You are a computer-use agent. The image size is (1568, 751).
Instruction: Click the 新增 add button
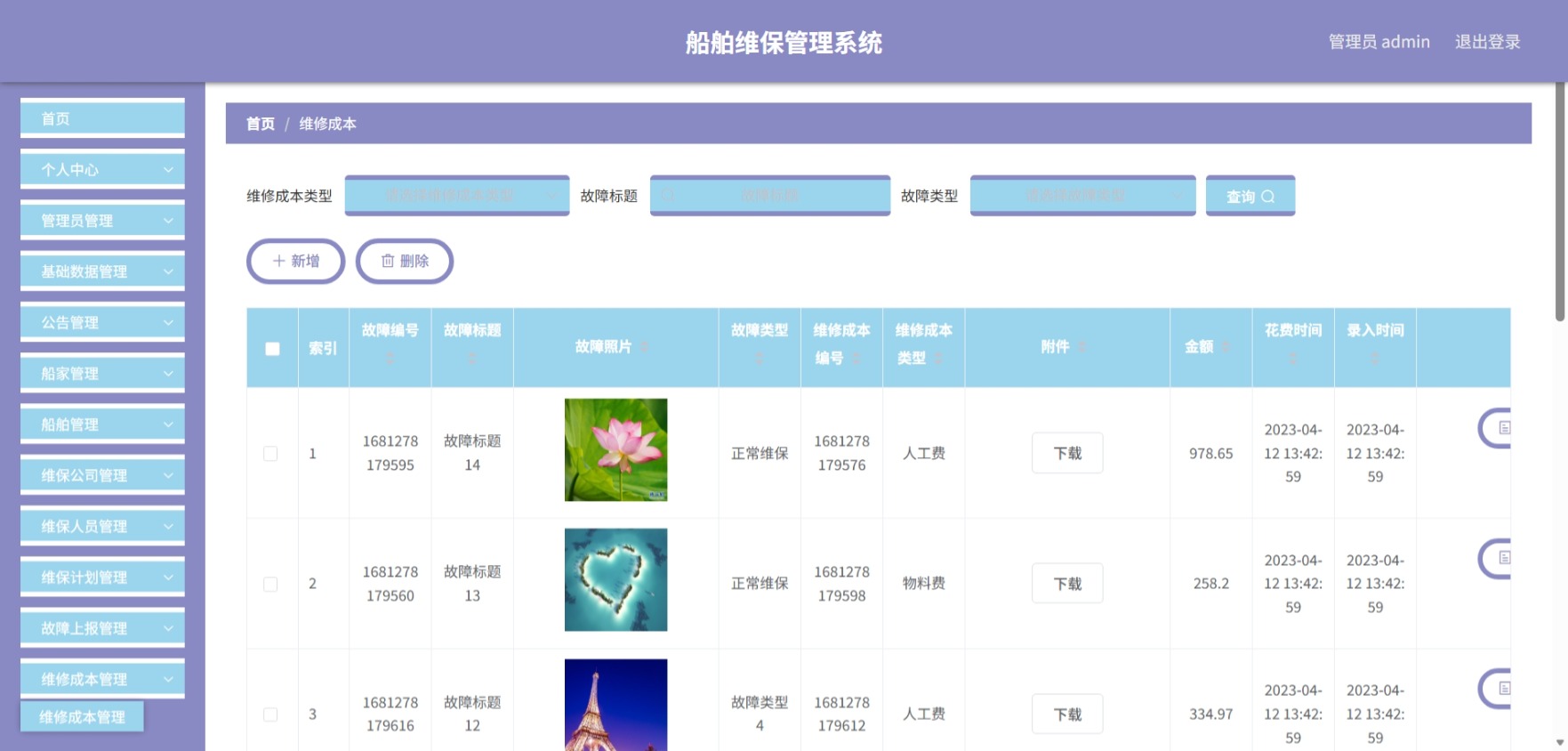(x=295, y=261)
